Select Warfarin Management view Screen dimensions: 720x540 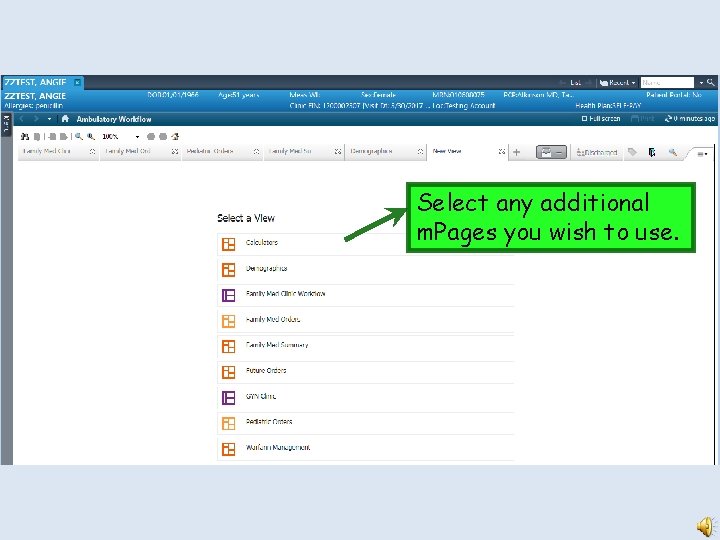pyautogui.click(x=366, y=449)
